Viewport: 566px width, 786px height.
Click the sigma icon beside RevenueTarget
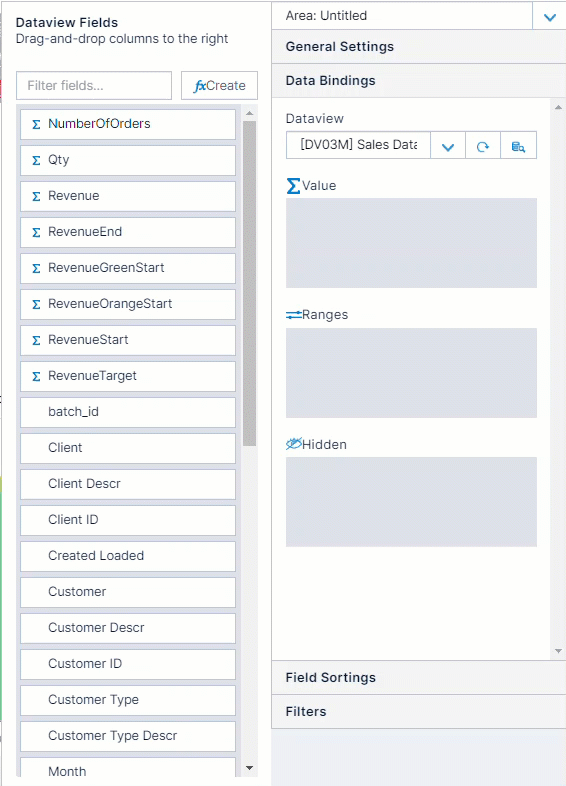36,376
